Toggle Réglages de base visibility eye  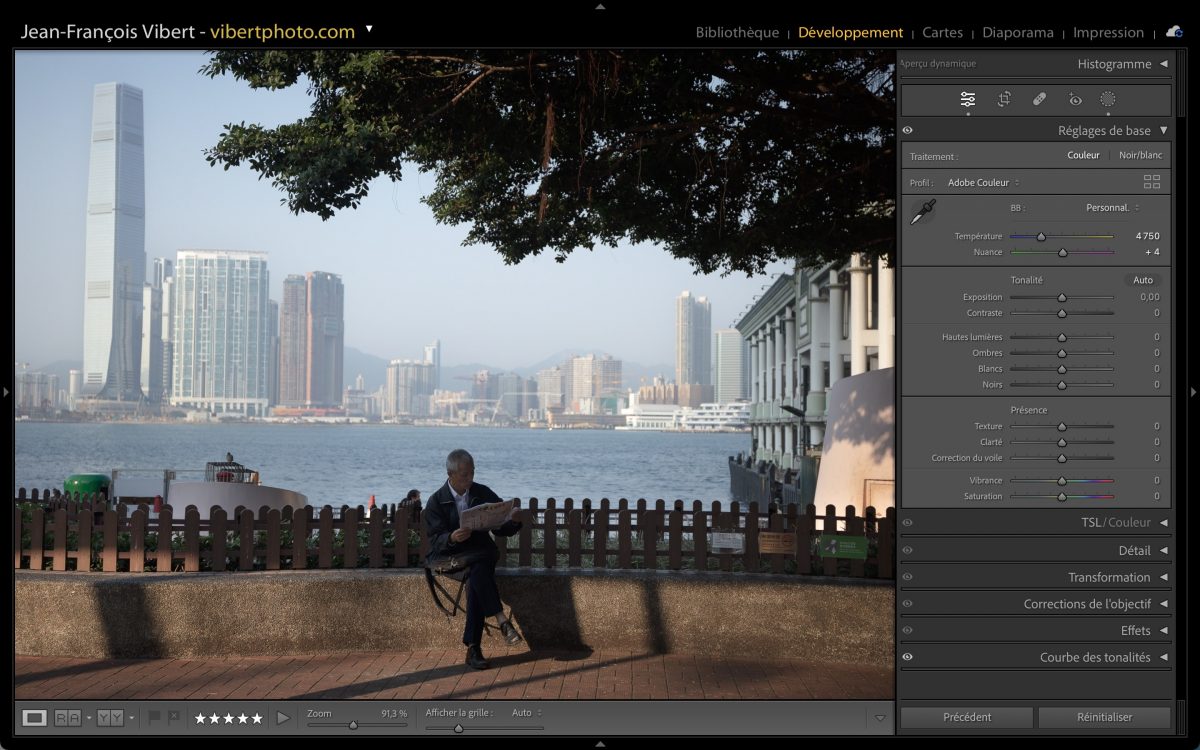(908, 131)
